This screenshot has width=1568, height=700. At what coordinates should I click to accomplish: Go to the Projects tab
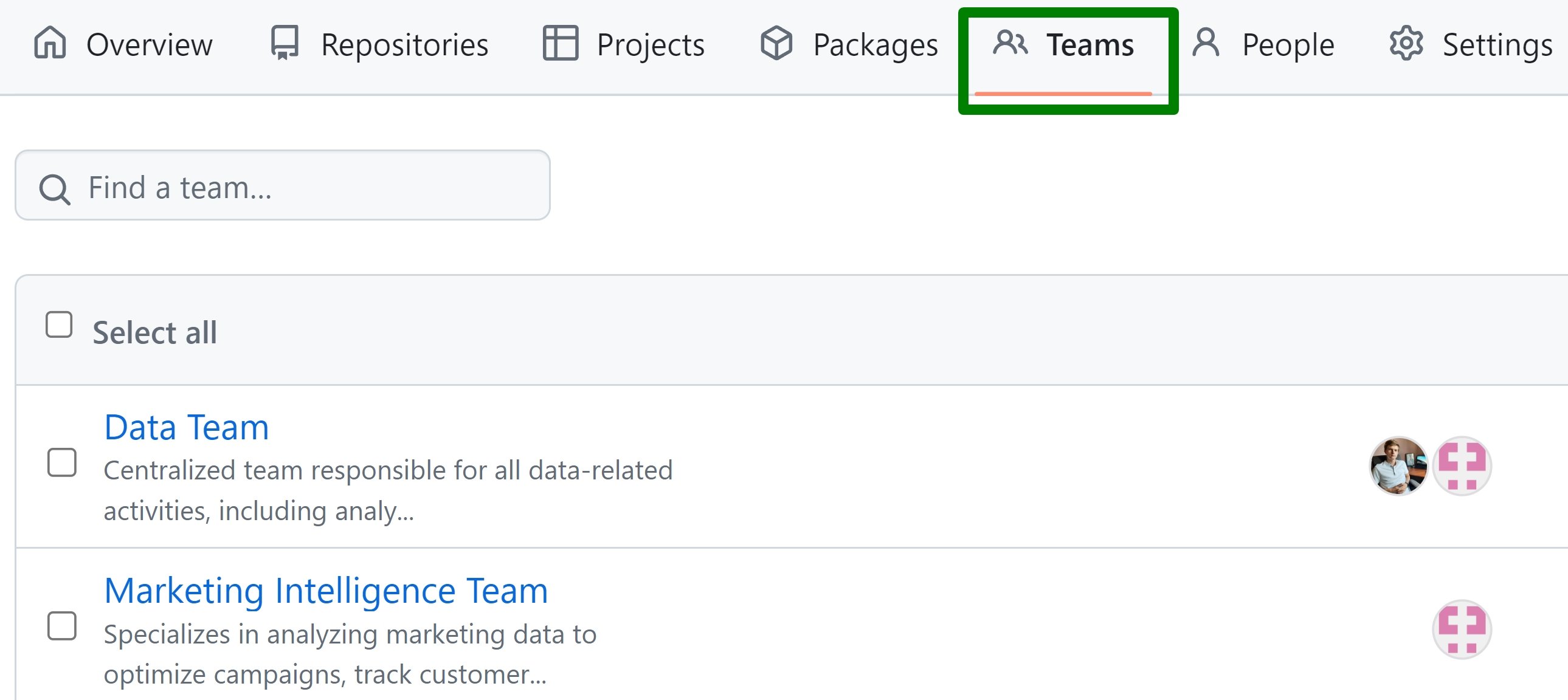(623, 44)
